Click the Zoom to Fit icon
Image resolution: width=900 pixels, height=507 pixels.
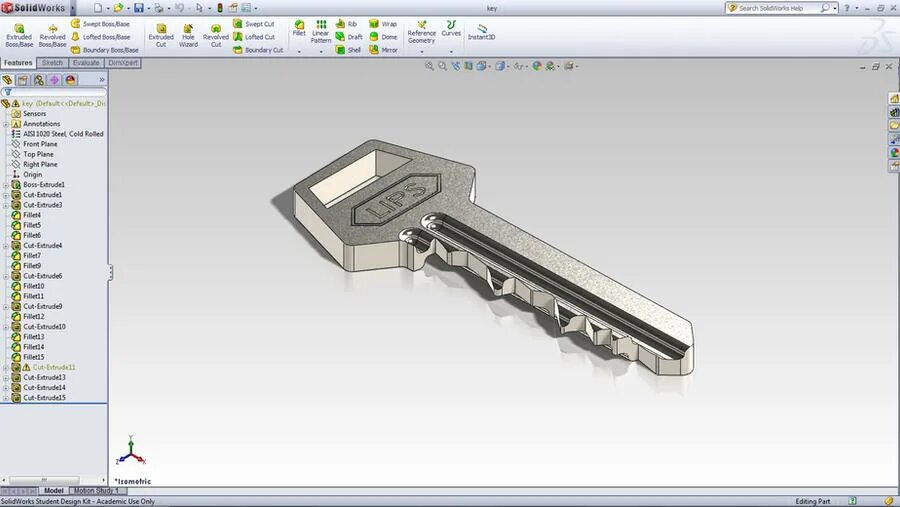pos(429,66)
